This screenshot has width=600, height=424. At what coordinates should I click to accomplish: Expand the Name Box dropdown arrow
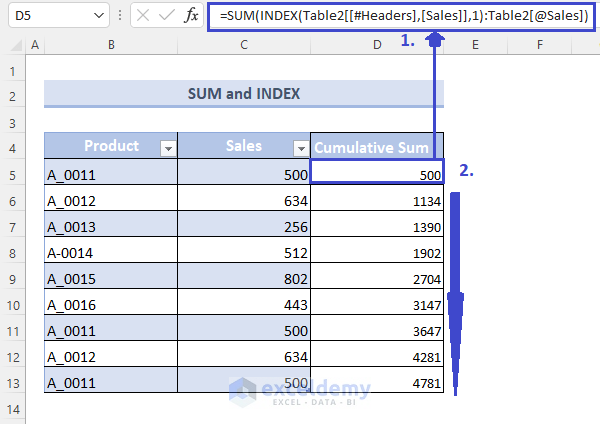click(97, 16)
